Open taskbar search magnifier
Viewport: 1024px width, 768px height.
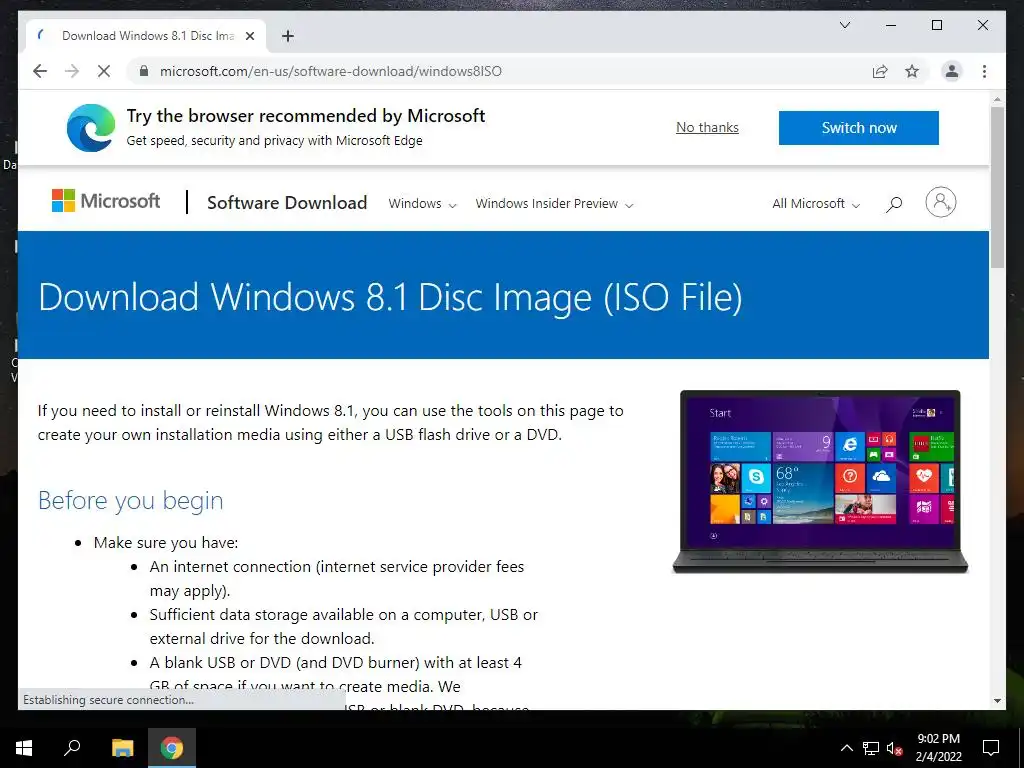click(x=72, y=748)
